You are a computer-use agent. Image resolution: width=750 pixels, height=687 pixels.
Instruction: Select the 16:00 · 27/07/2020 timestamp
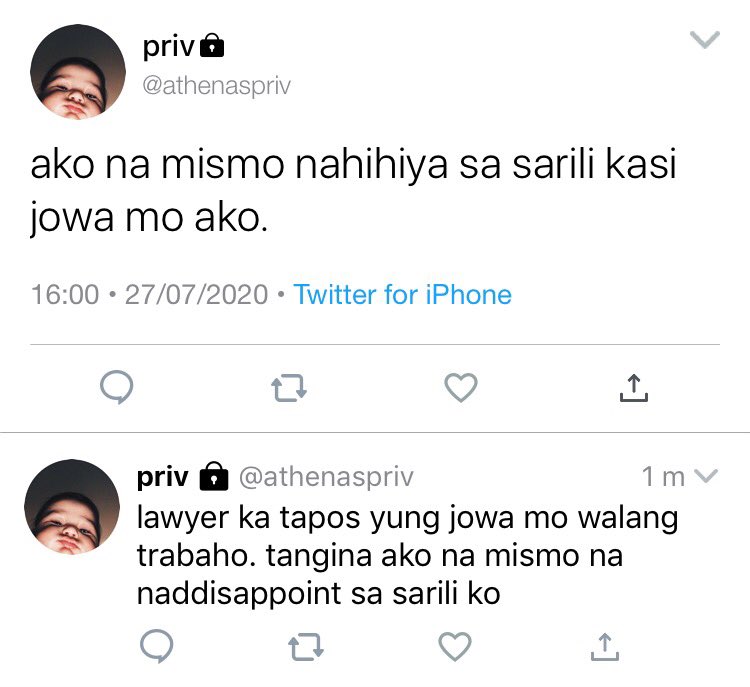(149, 294)
